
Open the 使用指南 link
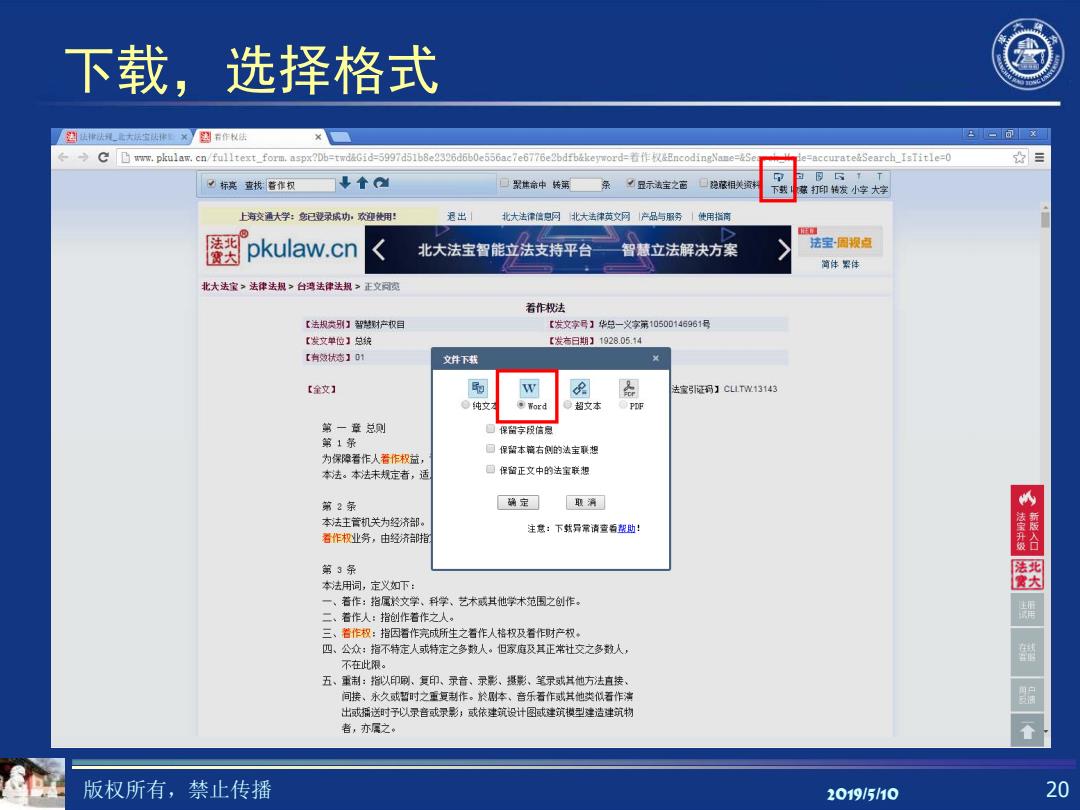tap(714, 216)
